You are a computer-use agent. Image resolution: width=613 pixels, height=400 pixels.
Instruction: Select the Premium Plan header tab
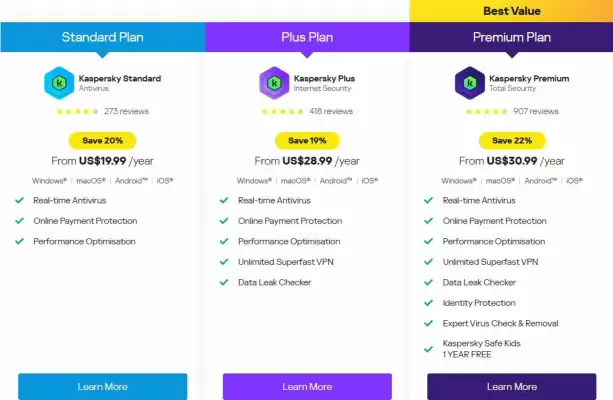tap(511, 37)
